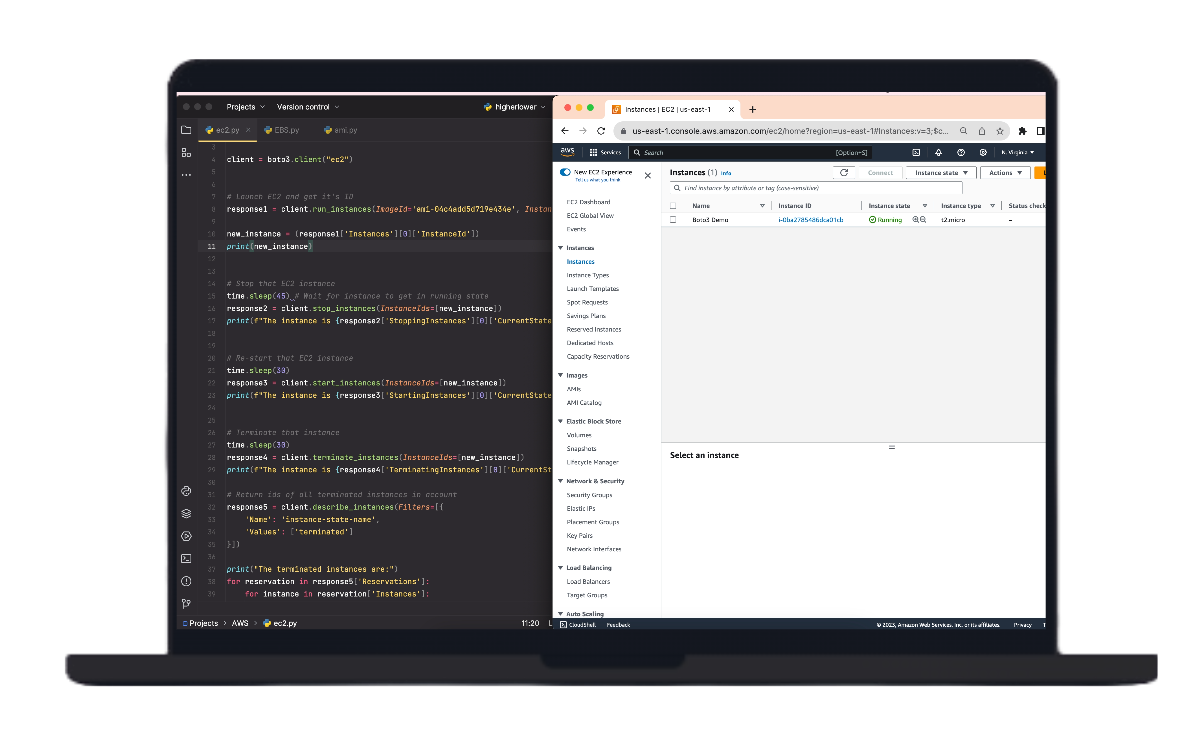
Task: Open the PyCharm Project tool window folder icon
Action: coord(186,130)
